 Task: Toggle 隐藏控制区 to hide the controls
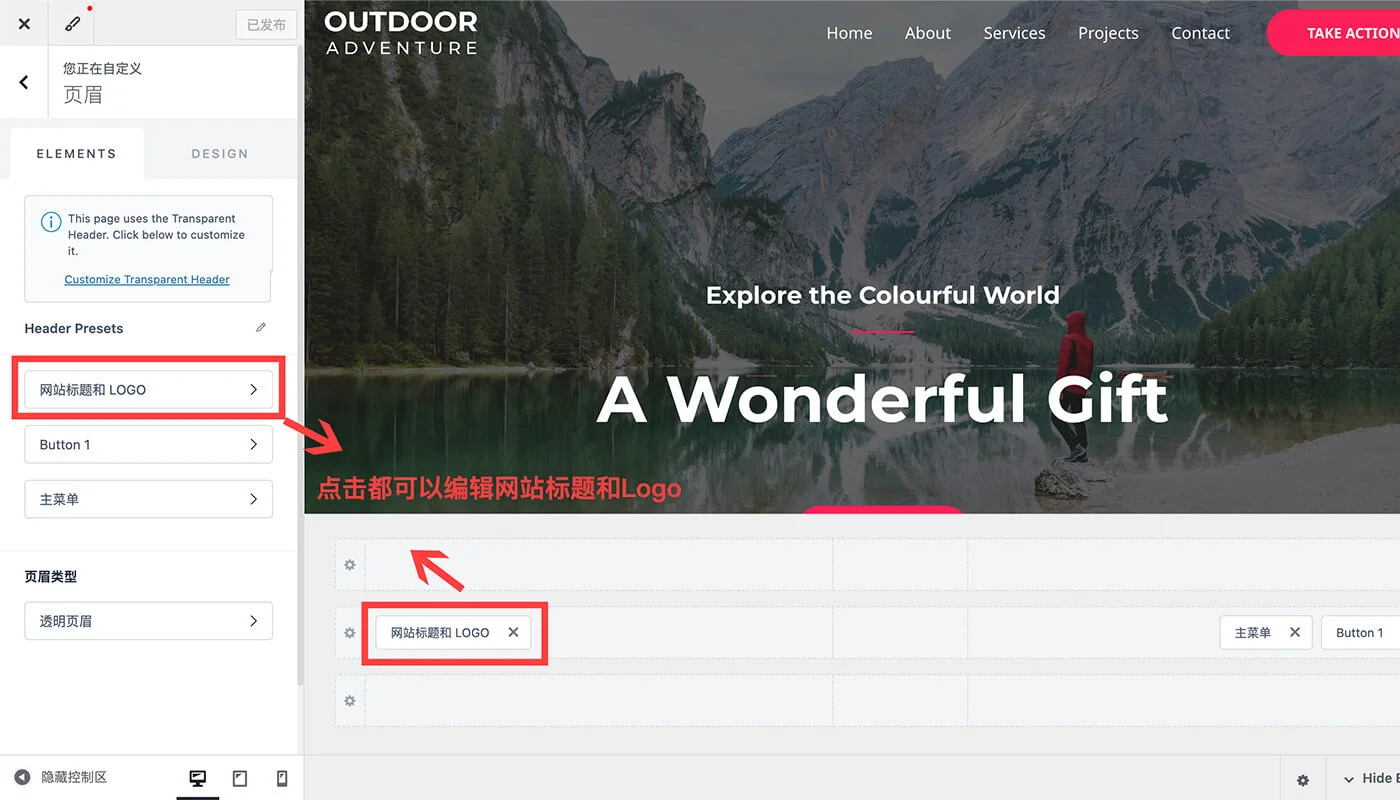pyautogui.click(x=61, y=777)
